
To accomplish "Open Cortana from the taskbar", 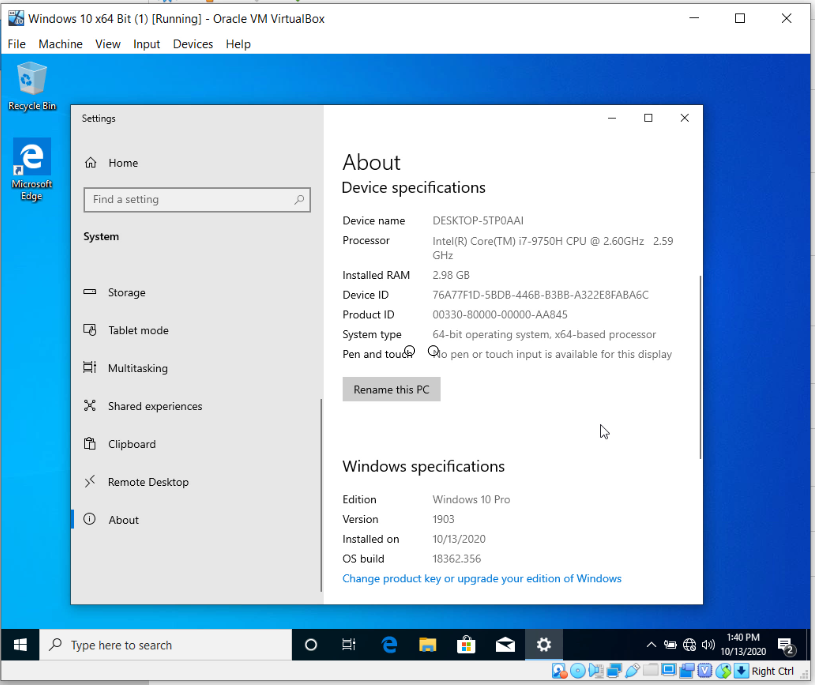I will pyautogui.click(x=311, y=645).
